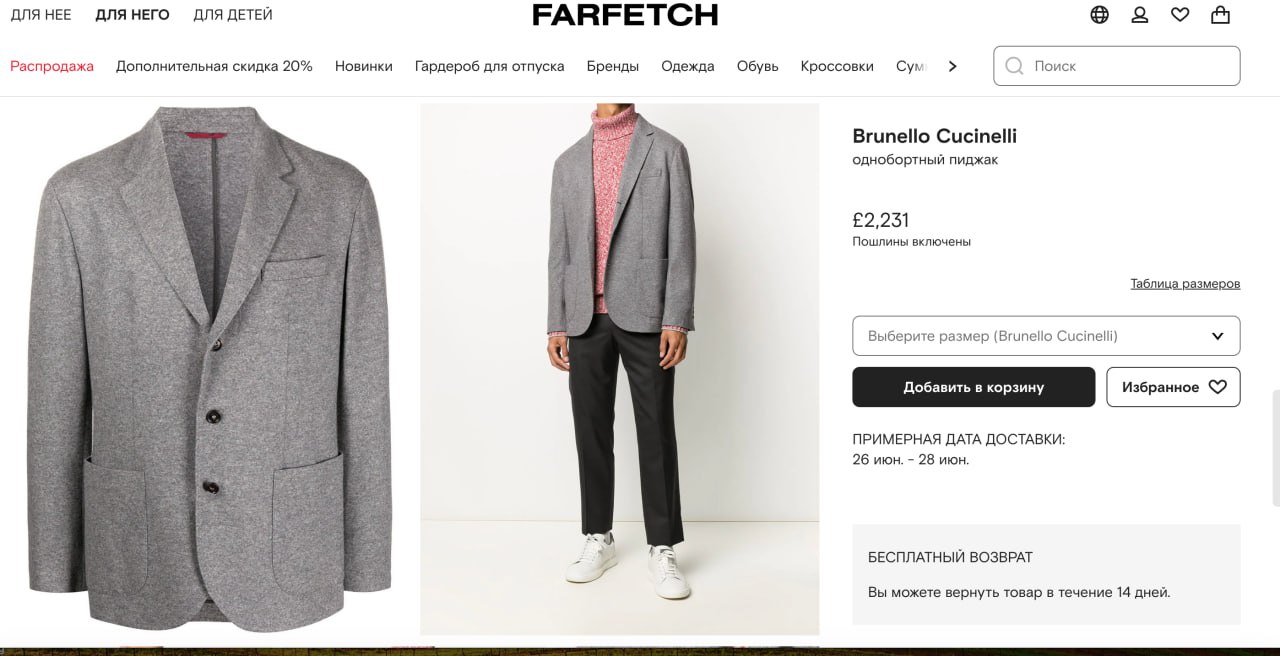Open the shopping bag icon
Image resolution: width=1280 pixels, height=656 pixels.
tap(1220, 15)
